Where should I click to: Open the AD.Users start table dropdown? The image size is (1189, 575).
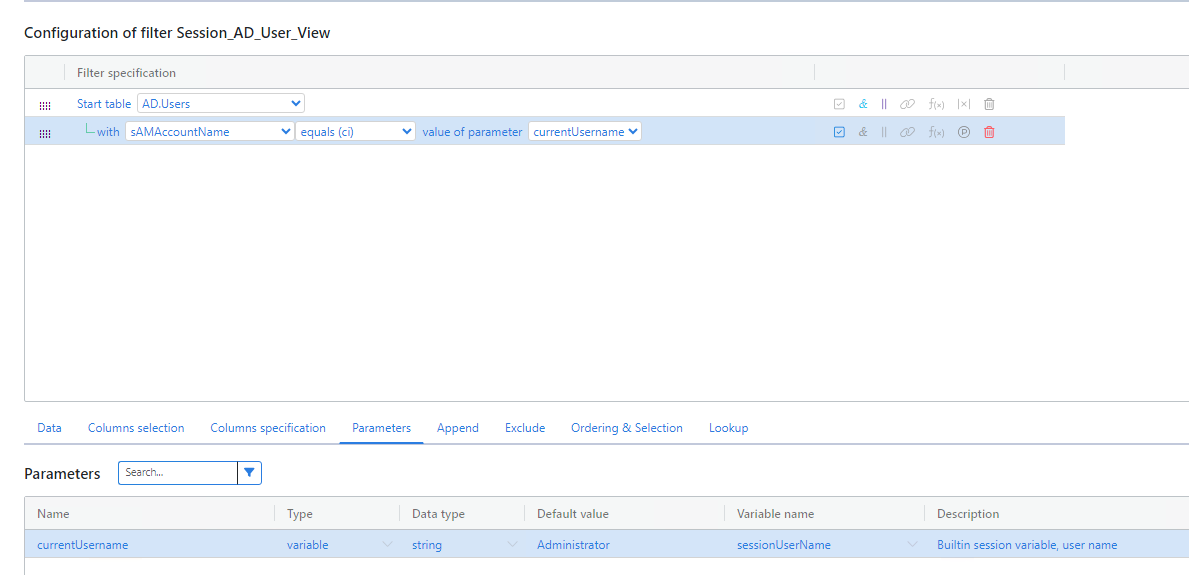(x=221, y=103)
